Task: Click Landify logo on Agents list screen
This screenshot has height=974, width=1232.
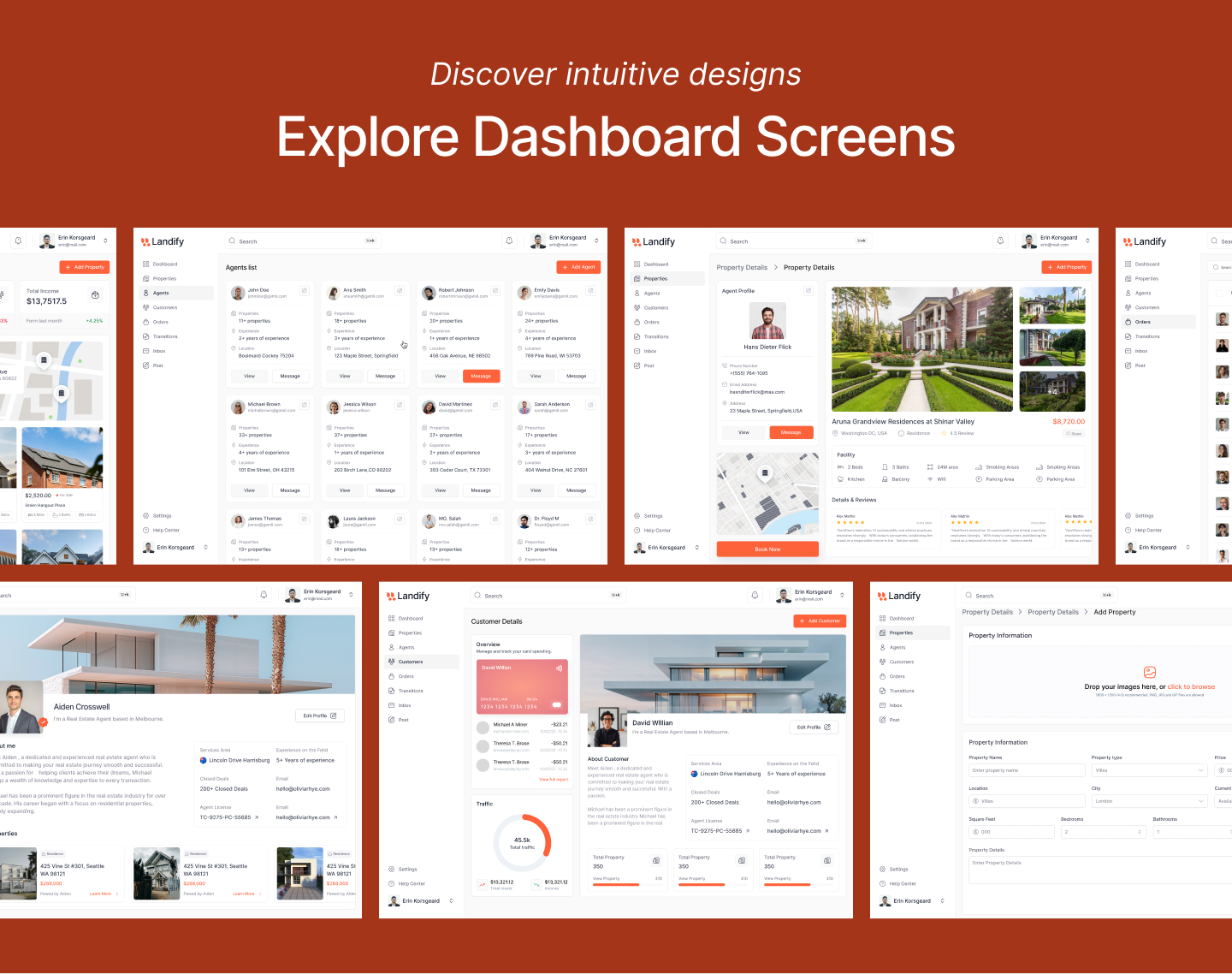Action: (163, 242)
